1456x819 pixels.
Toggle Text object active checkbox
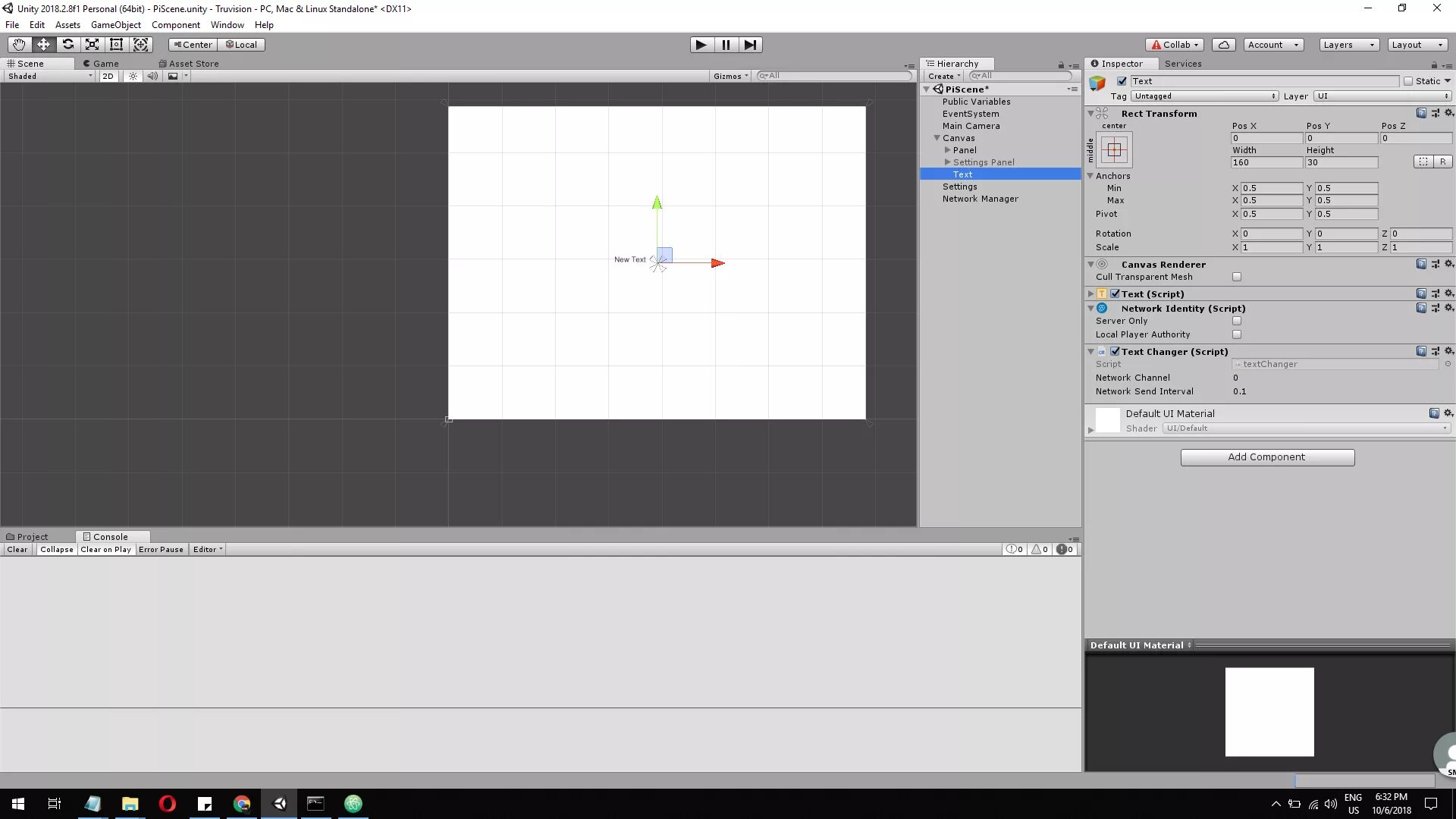[1122, 81]
